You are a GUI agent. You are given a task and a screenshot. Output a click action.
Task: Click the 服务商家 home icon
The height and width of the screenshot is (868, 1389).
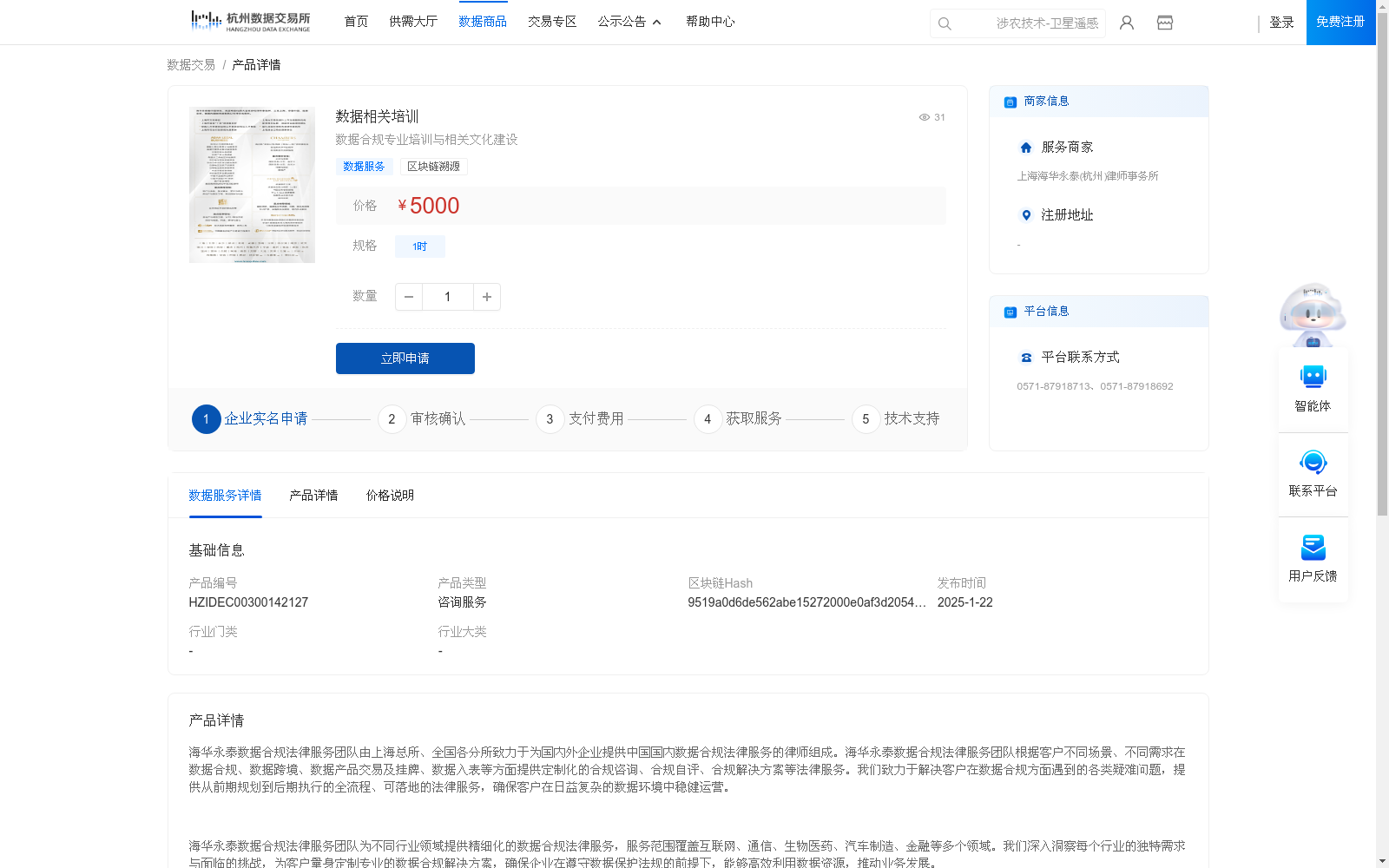pos(1026,148)
